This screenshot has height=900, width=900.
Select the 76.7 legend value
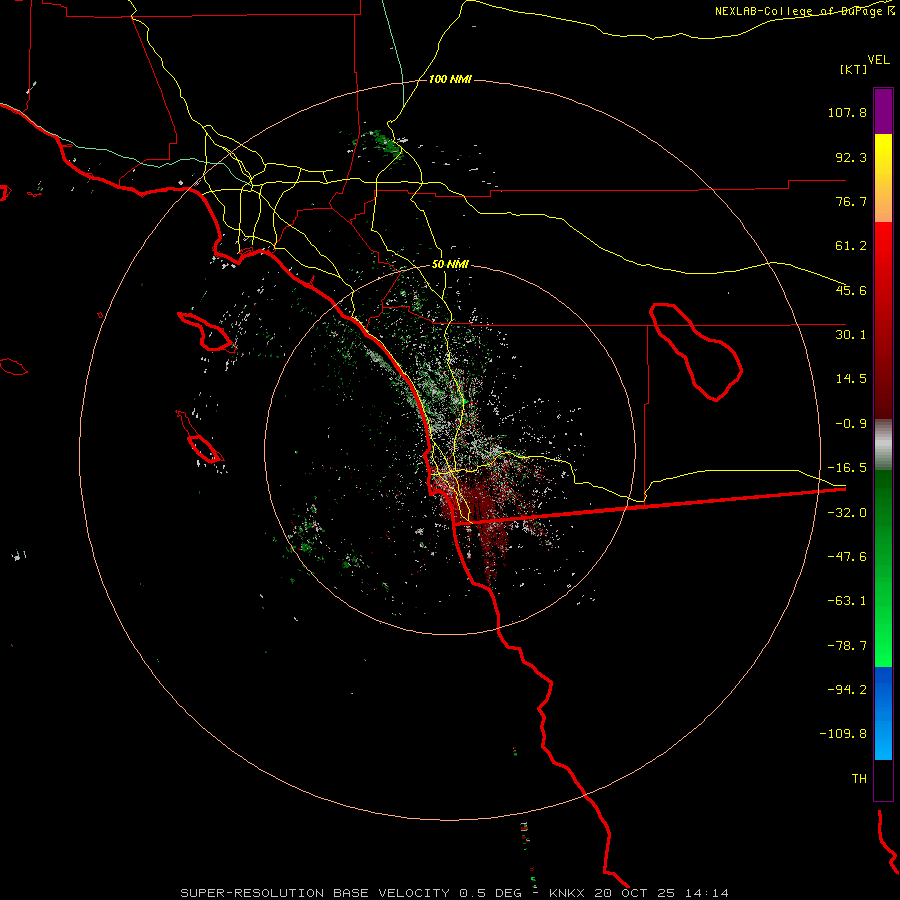(851, 201)
